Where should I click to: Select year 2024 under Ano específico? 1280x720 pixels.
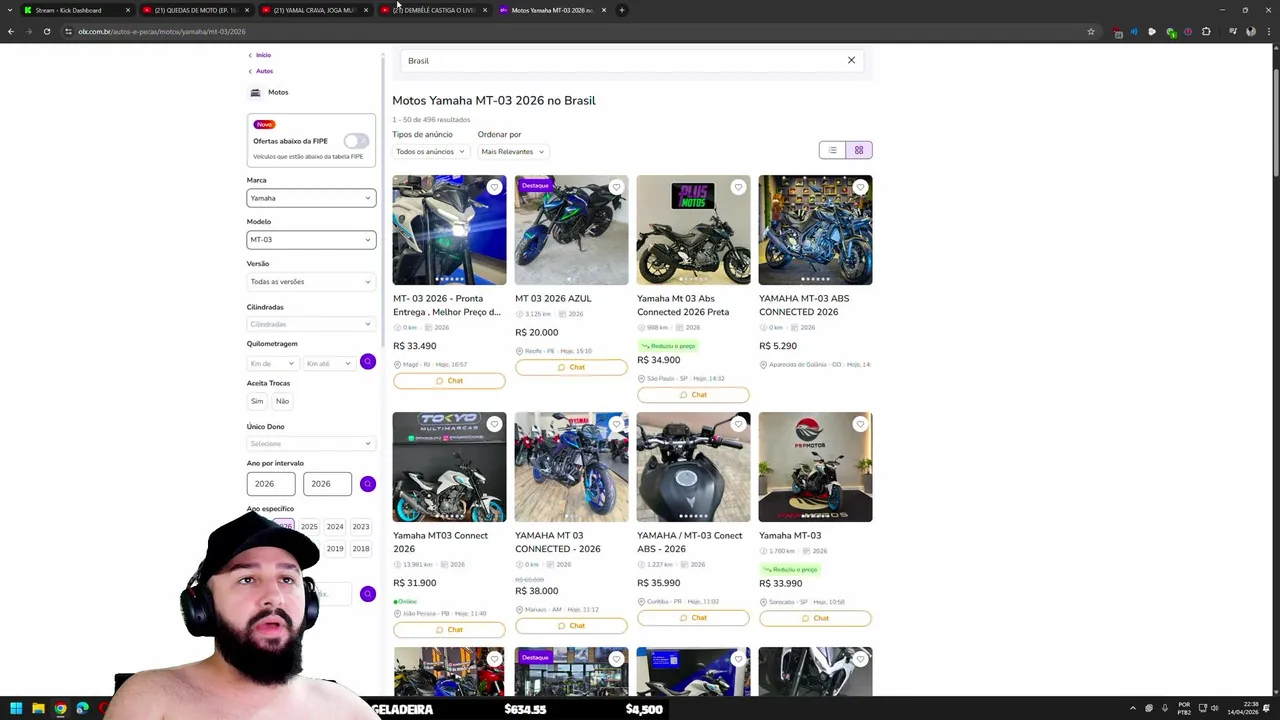coord(335,527)
